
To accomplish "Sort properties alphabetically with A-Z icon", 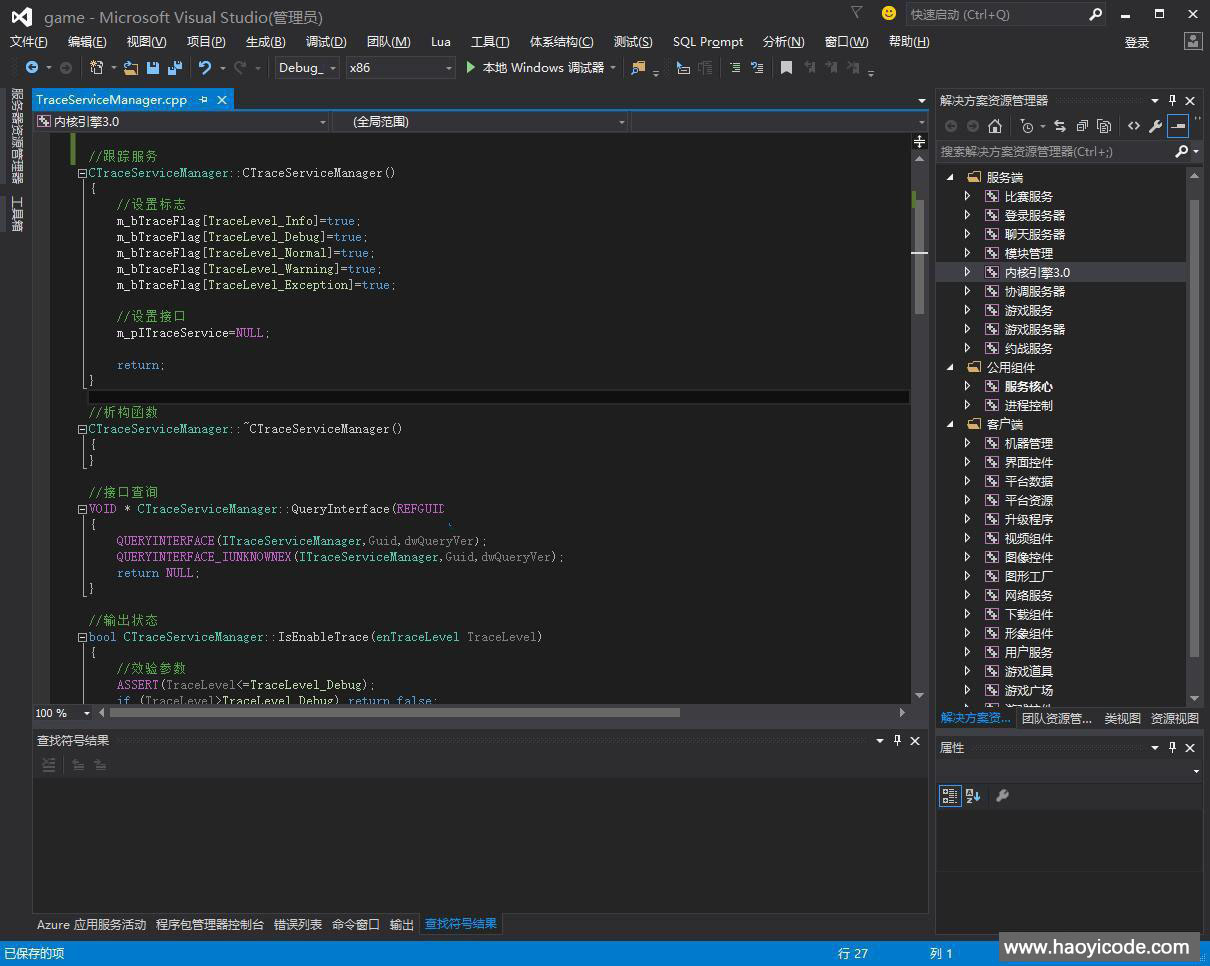I will (973, 796).
